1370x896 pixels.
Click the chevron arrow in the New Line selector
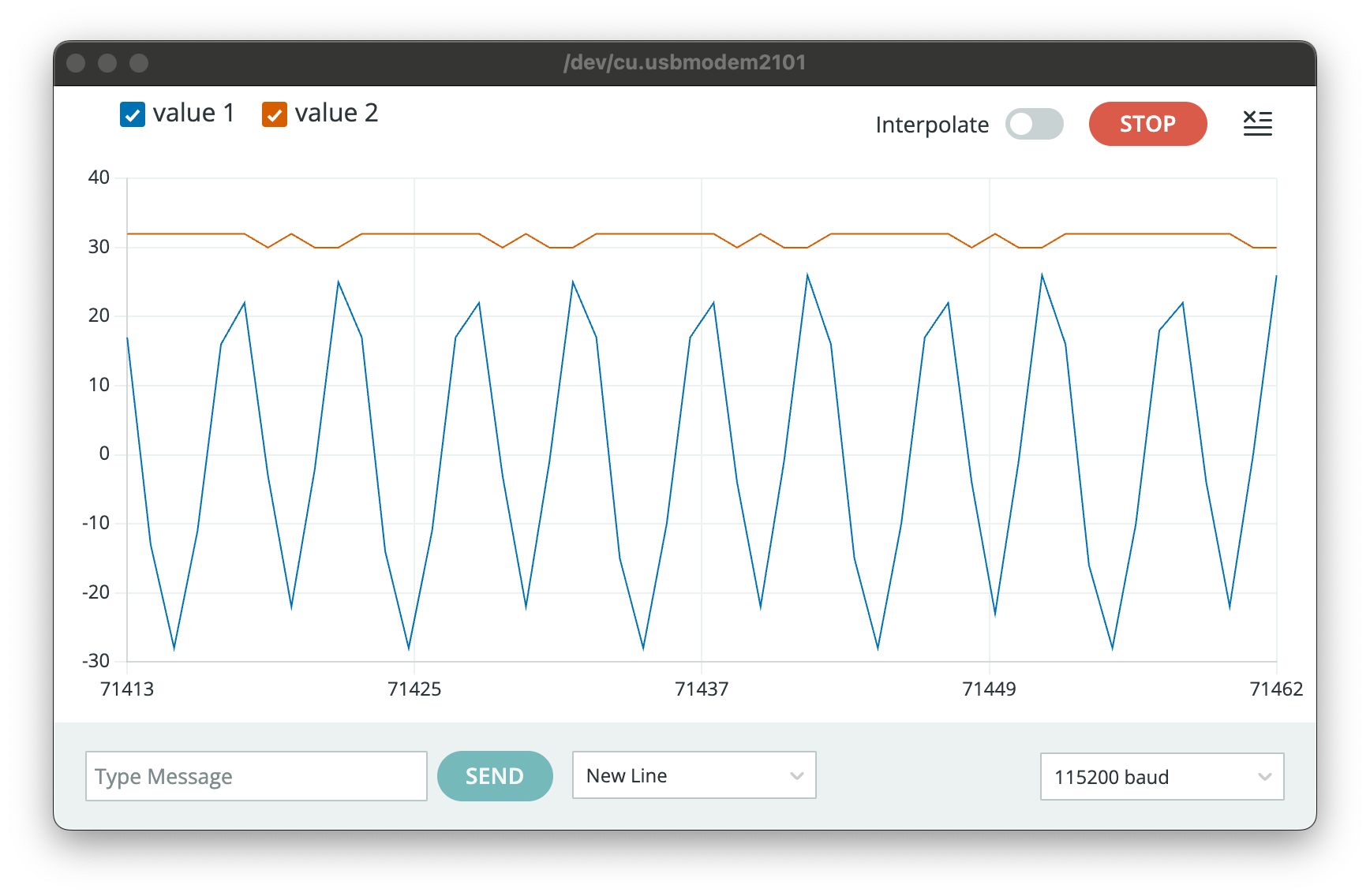[796, 775]
